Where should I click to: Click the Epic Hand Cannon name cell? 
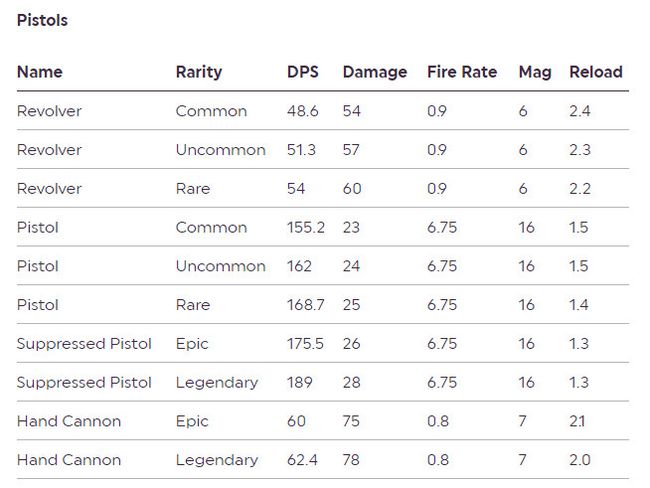pyautogui.click(x=69, y=421)
